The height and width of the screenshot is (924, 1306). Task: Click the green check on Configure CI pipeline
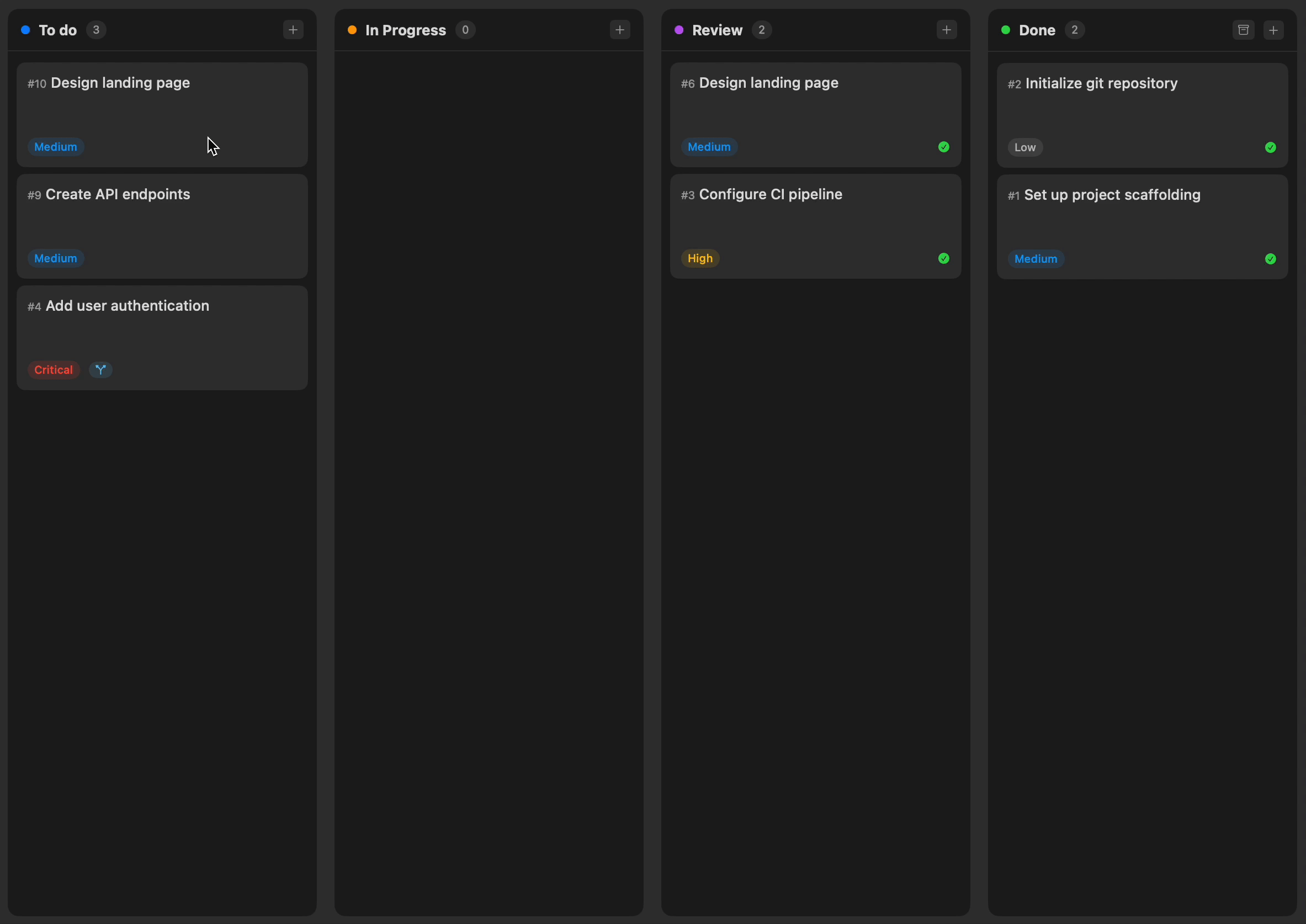point(944,258)
